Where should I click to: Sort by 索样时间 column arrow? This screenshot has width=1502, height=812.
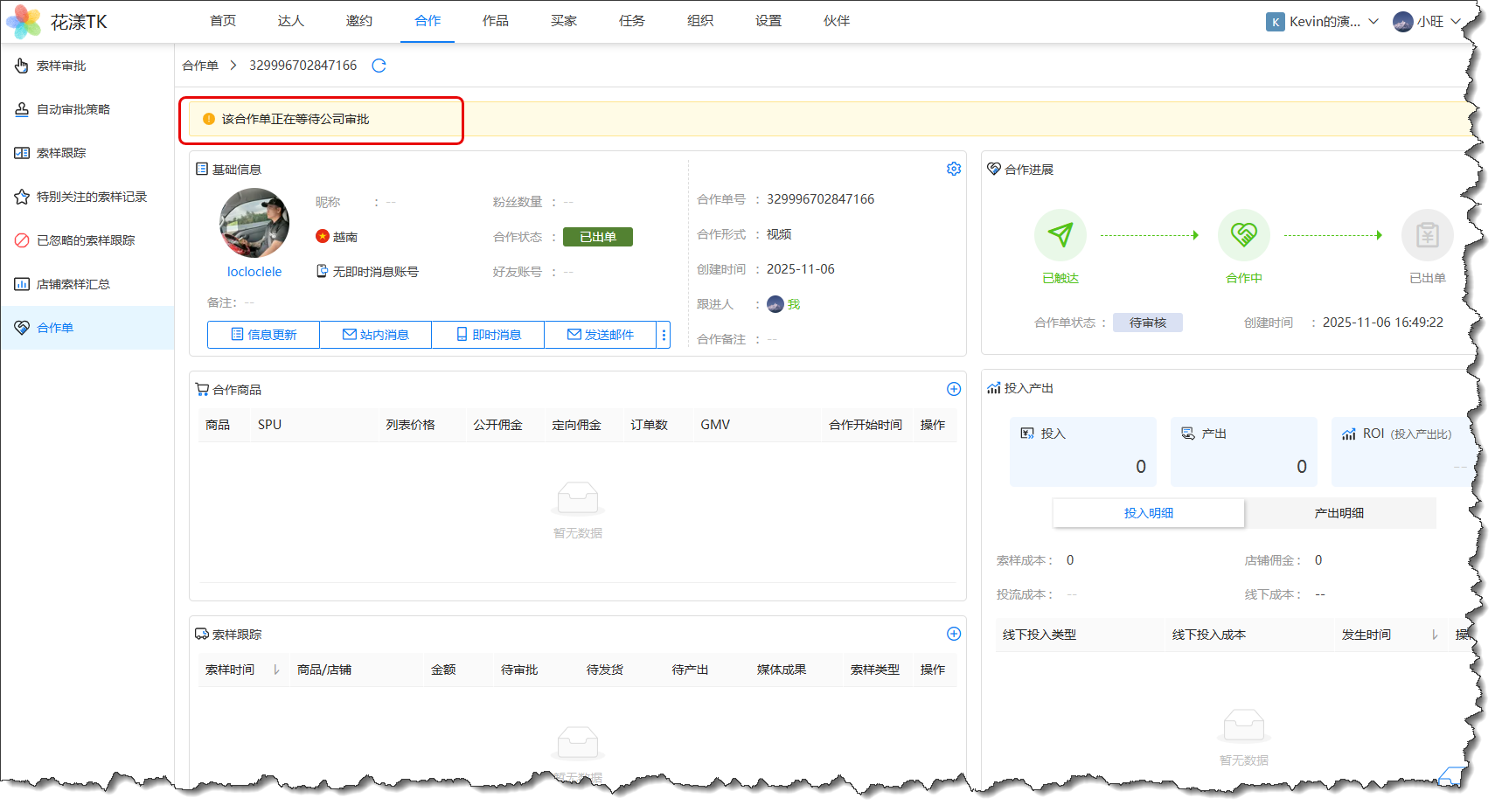click(x=276, y=670)
